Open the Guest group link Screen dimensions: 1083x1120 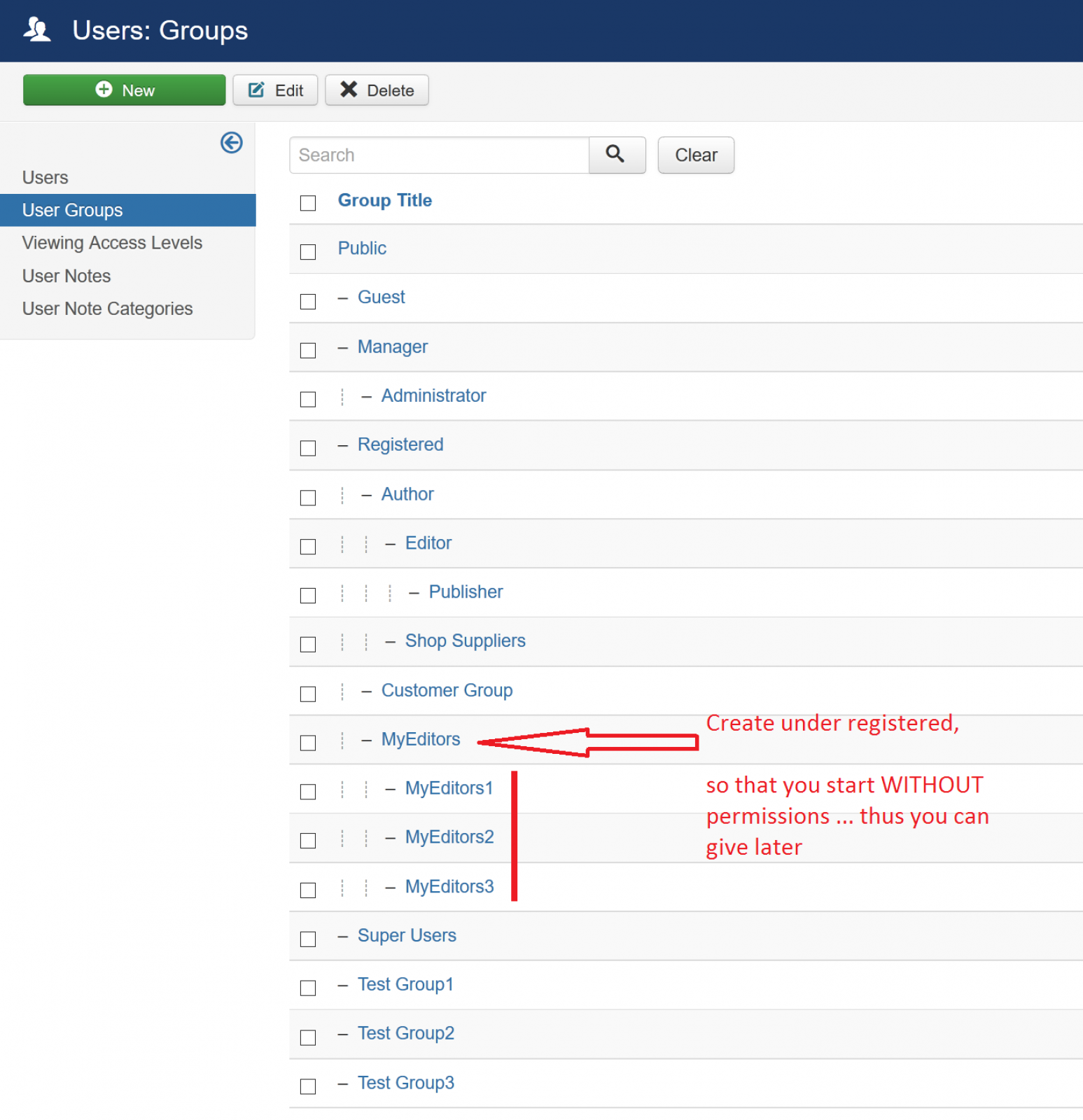(382, 297)
